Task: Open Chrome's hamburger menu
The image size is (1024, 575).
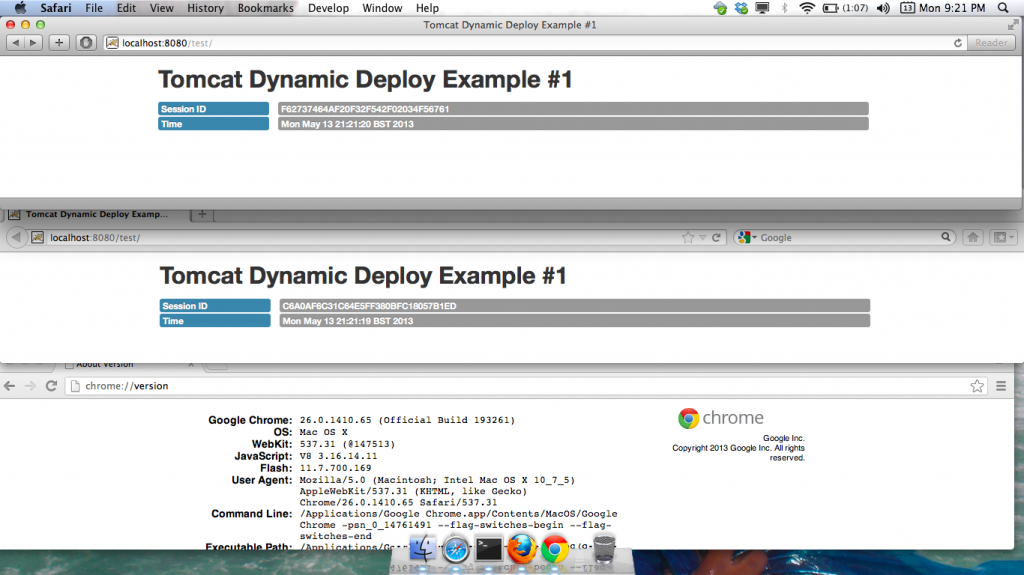Action: pyautogui.click(x=1001, y=386)
